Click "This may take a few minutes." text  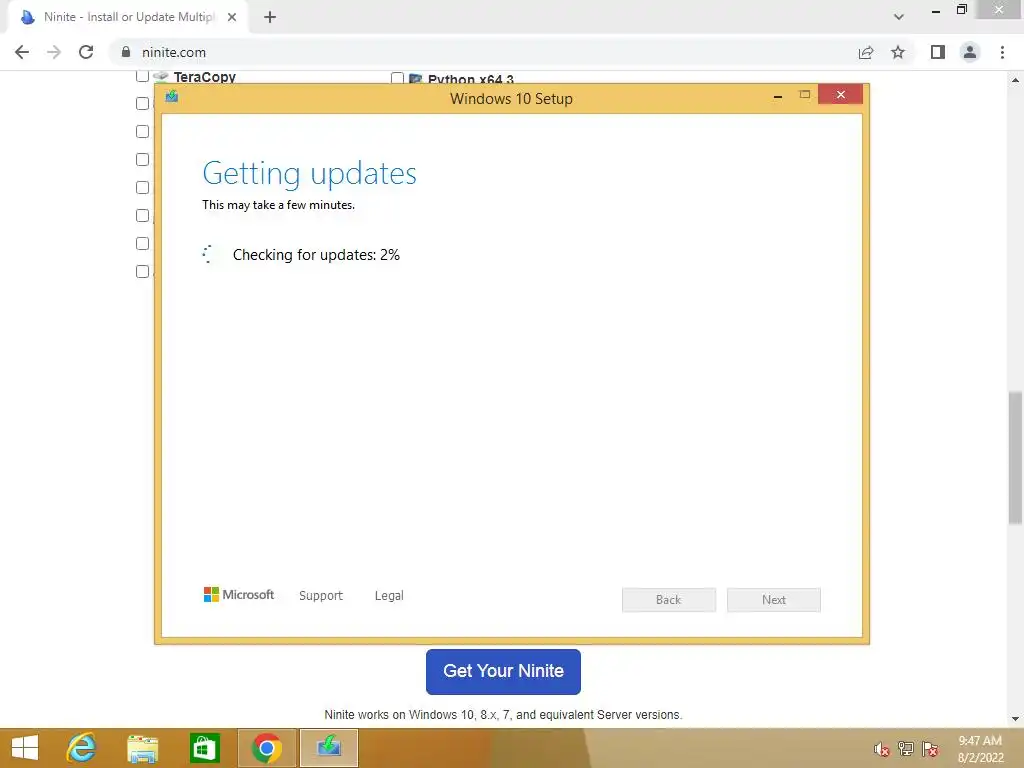tap(278, 205)
